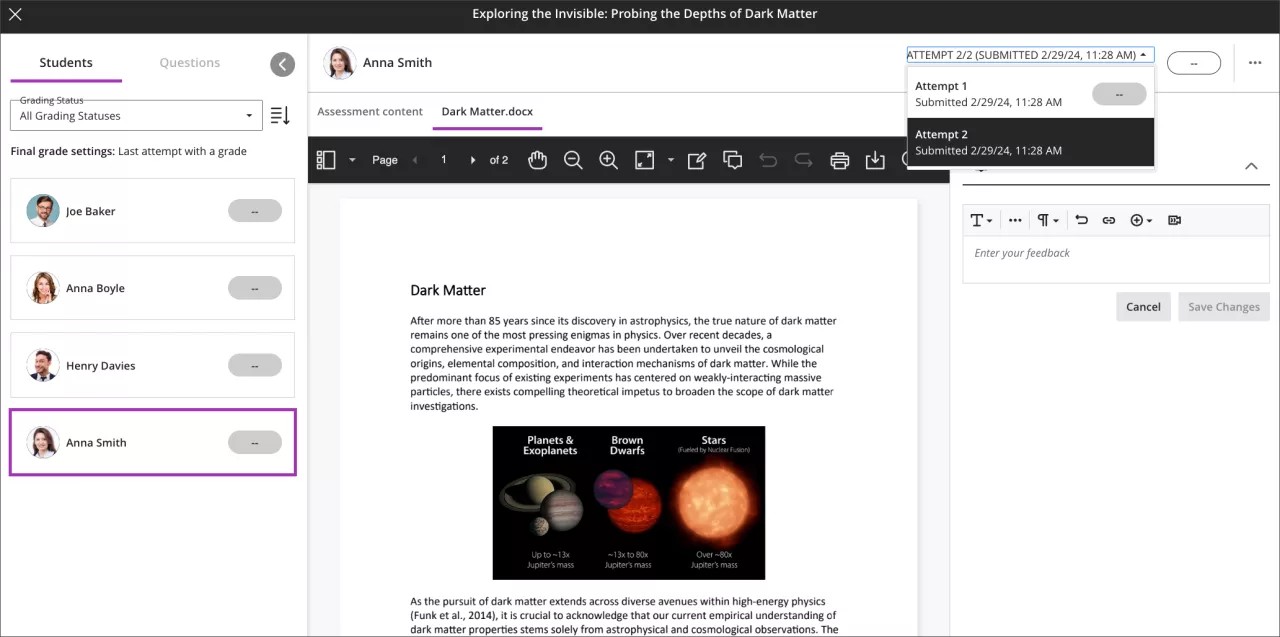Select Attempt 1 from the attempts dropdown

coord(988,93)
